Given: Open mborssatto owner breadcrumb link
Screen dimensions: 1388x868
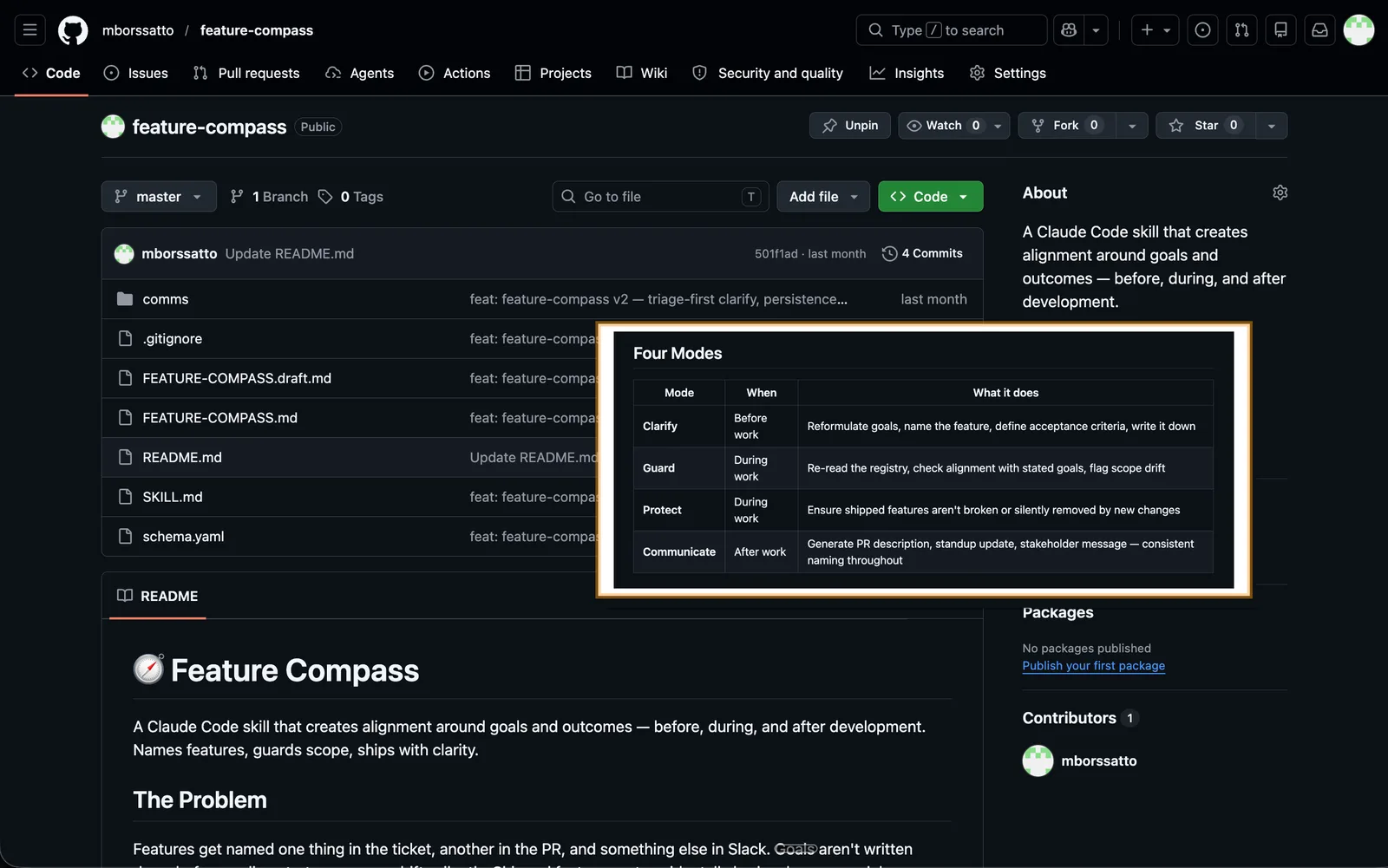Looking at the screenshot, I should pos(138,30).
